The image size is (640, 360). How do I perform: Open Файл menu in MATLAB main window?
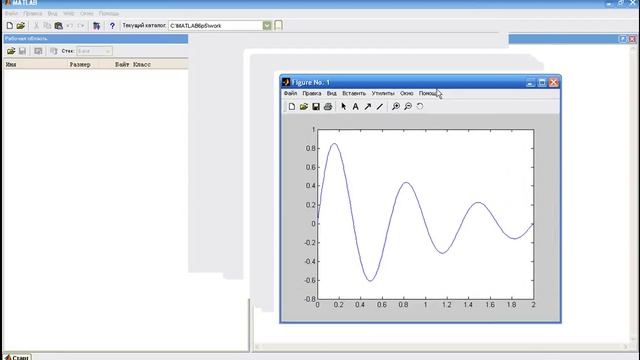[x=11, y=13]
